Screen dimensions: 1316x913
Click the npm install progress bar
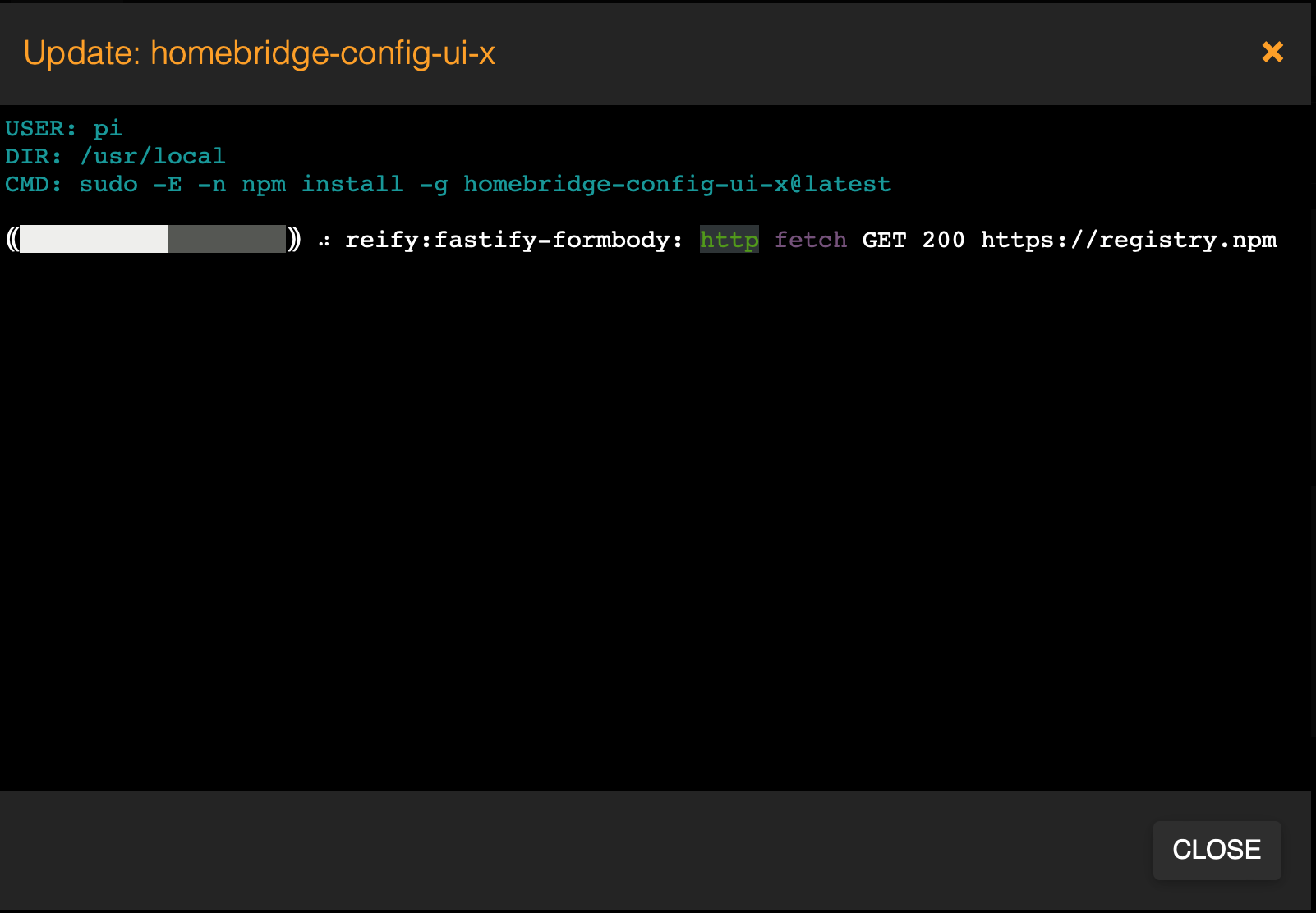pyautogui.click(x=152, y=240)
